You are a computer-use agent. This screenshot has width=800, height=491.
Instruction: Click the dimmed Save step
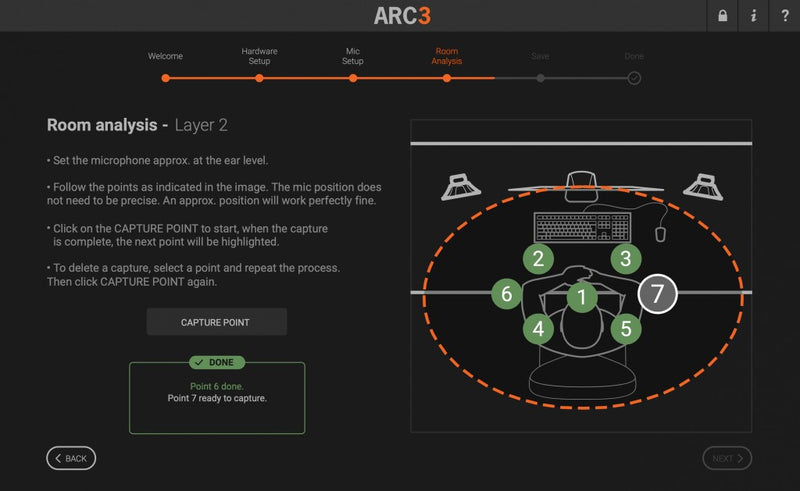[x=540, y=56]
